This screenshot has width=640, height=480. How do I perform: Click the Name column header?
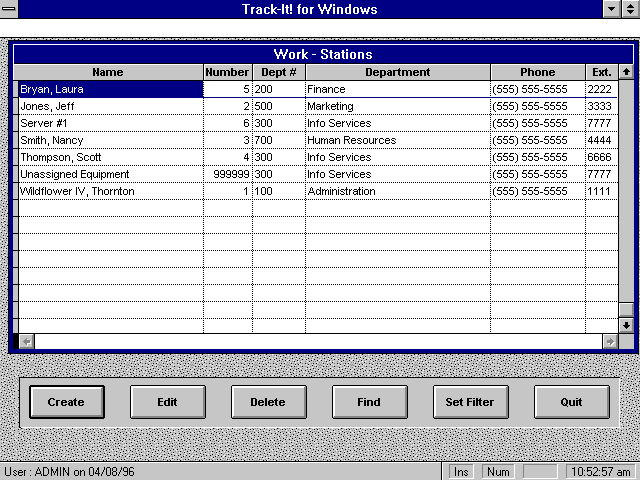tap(108, 72)
